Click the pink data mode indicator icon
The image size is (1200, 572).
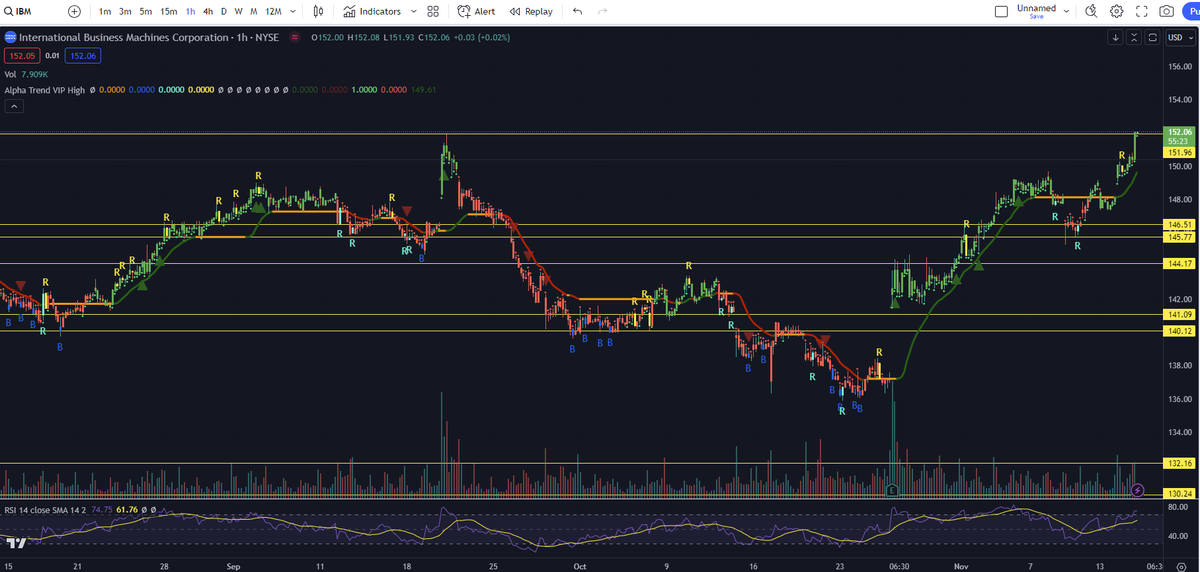[x=293, y=38]
